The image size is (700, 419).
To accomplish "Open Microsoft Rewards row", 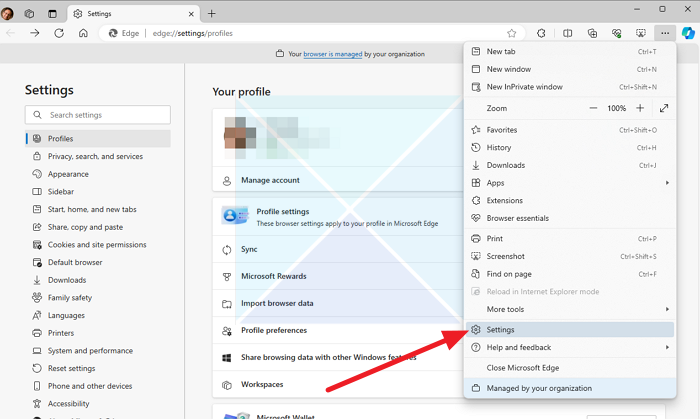I will [x=338, y=276].
